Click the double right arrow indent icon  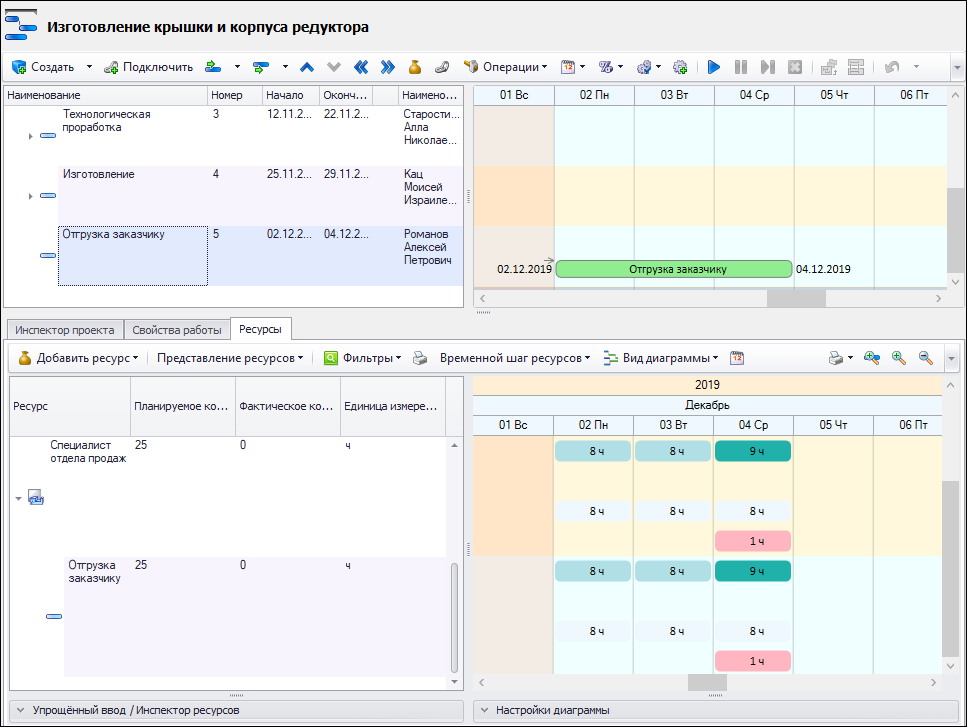387,67
